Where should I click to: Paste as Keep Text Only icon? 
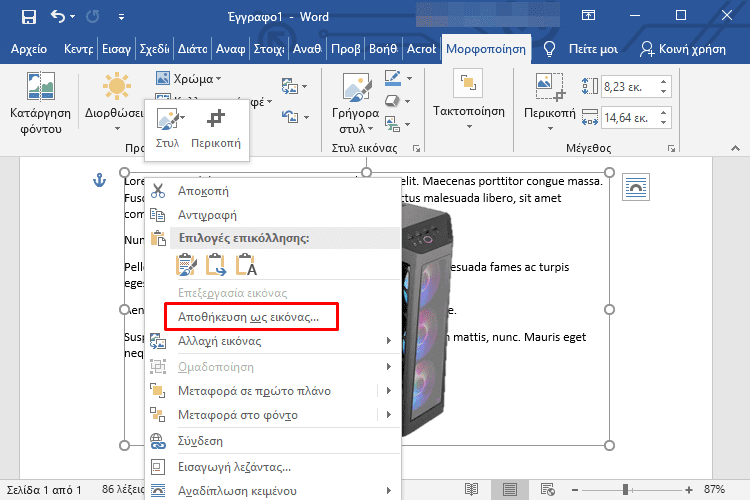[x=246, y=265]
